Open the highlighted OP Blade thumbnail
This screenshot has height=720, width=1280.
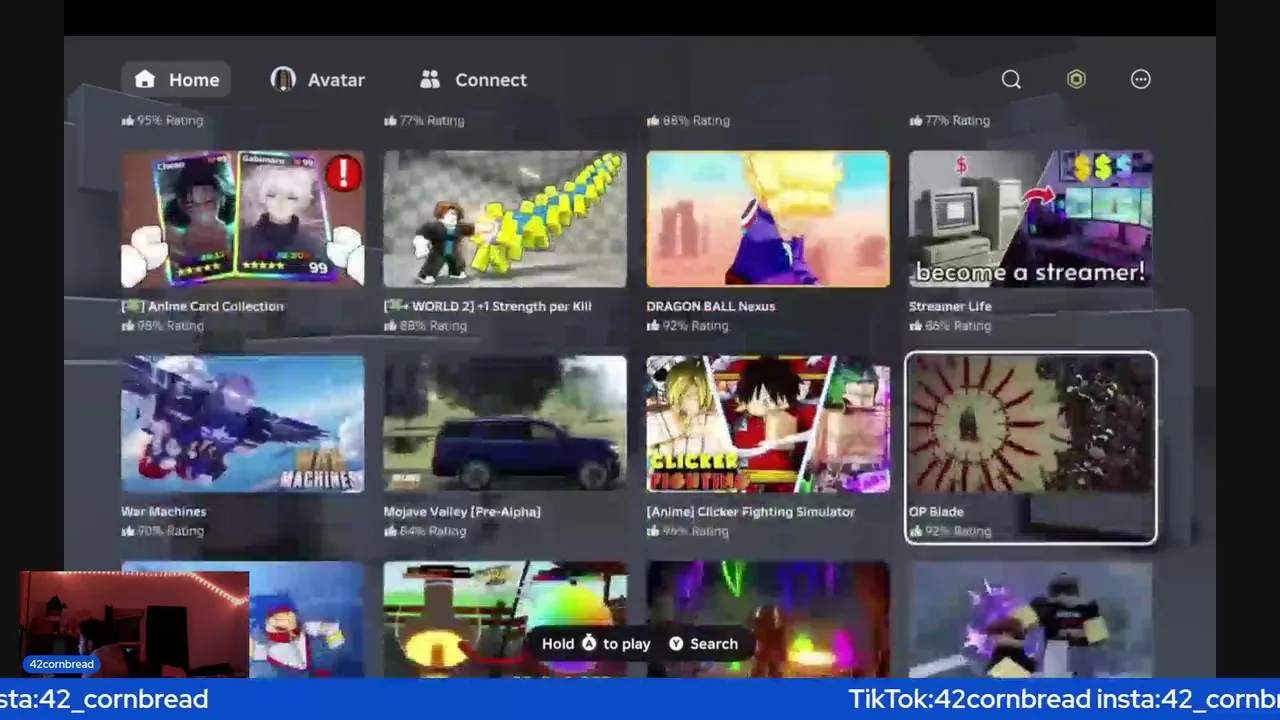[x=1030, y=424]
